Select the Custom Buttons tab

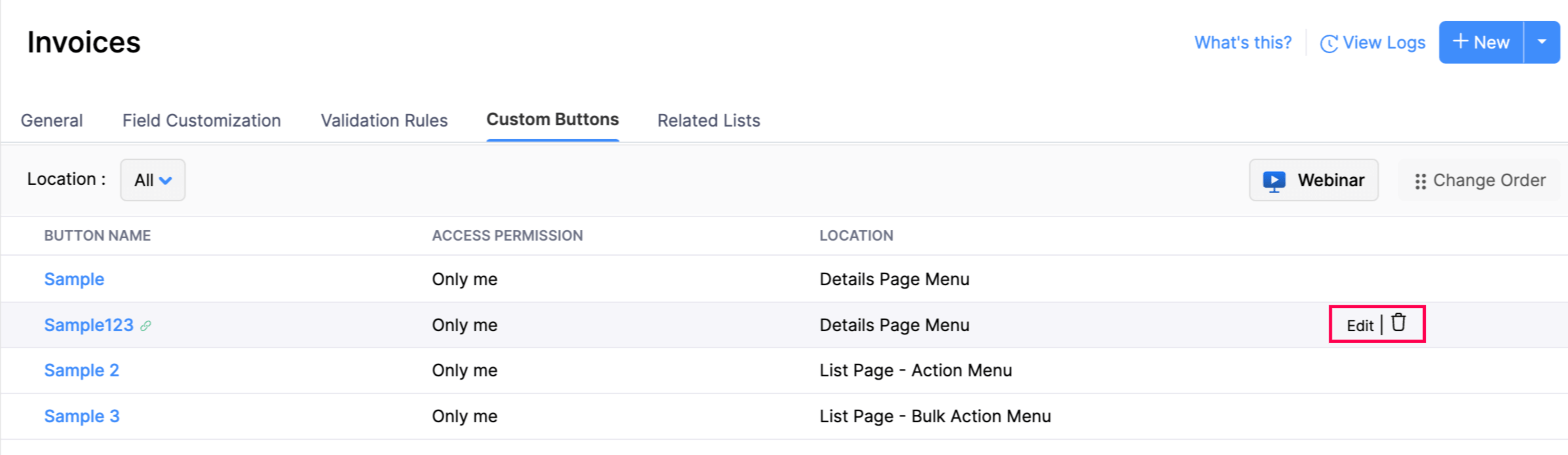pyautogui.click(x=552, y=120)
